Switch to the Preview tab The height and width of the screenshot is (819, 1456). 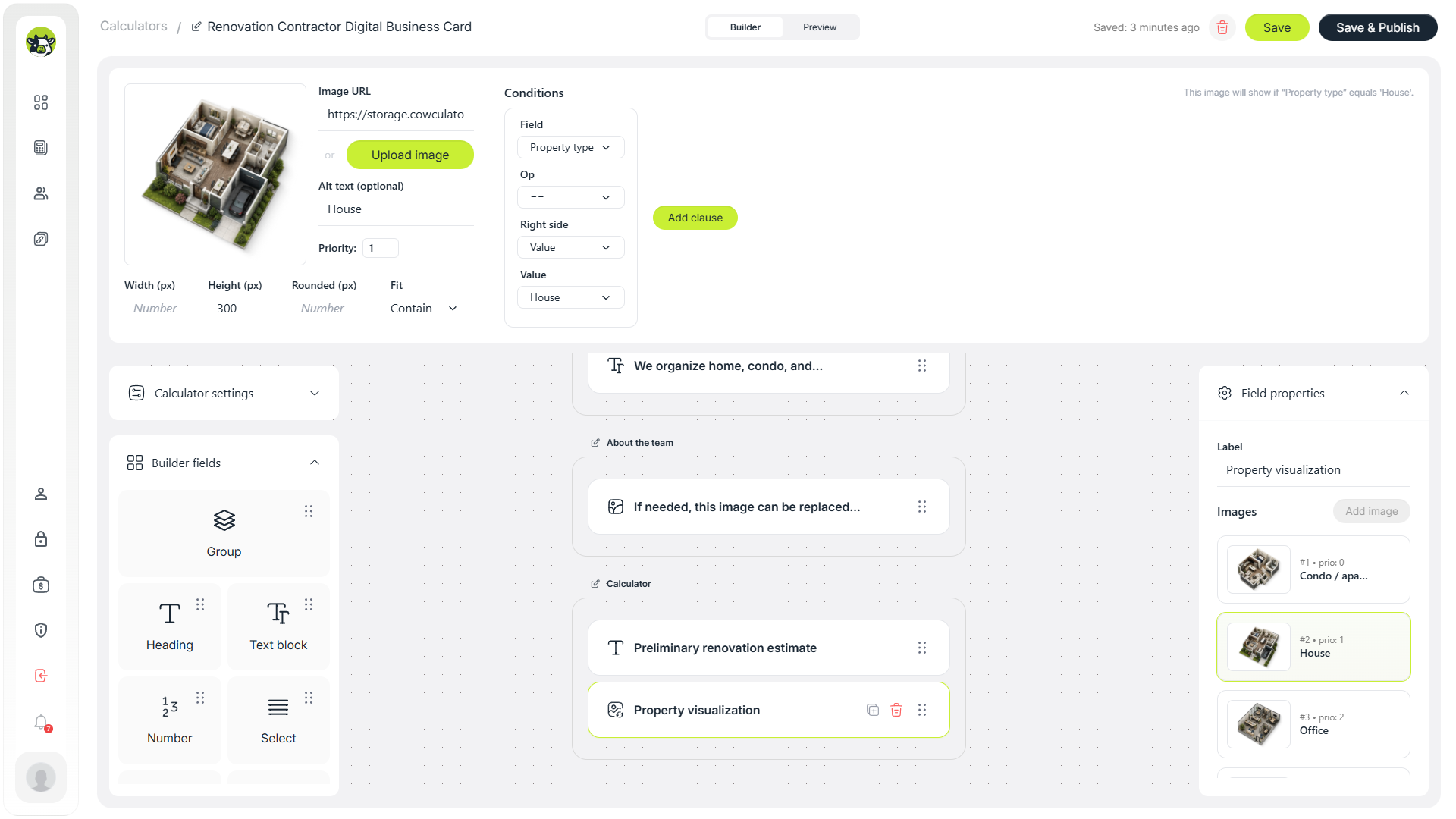tap(820, 27)
